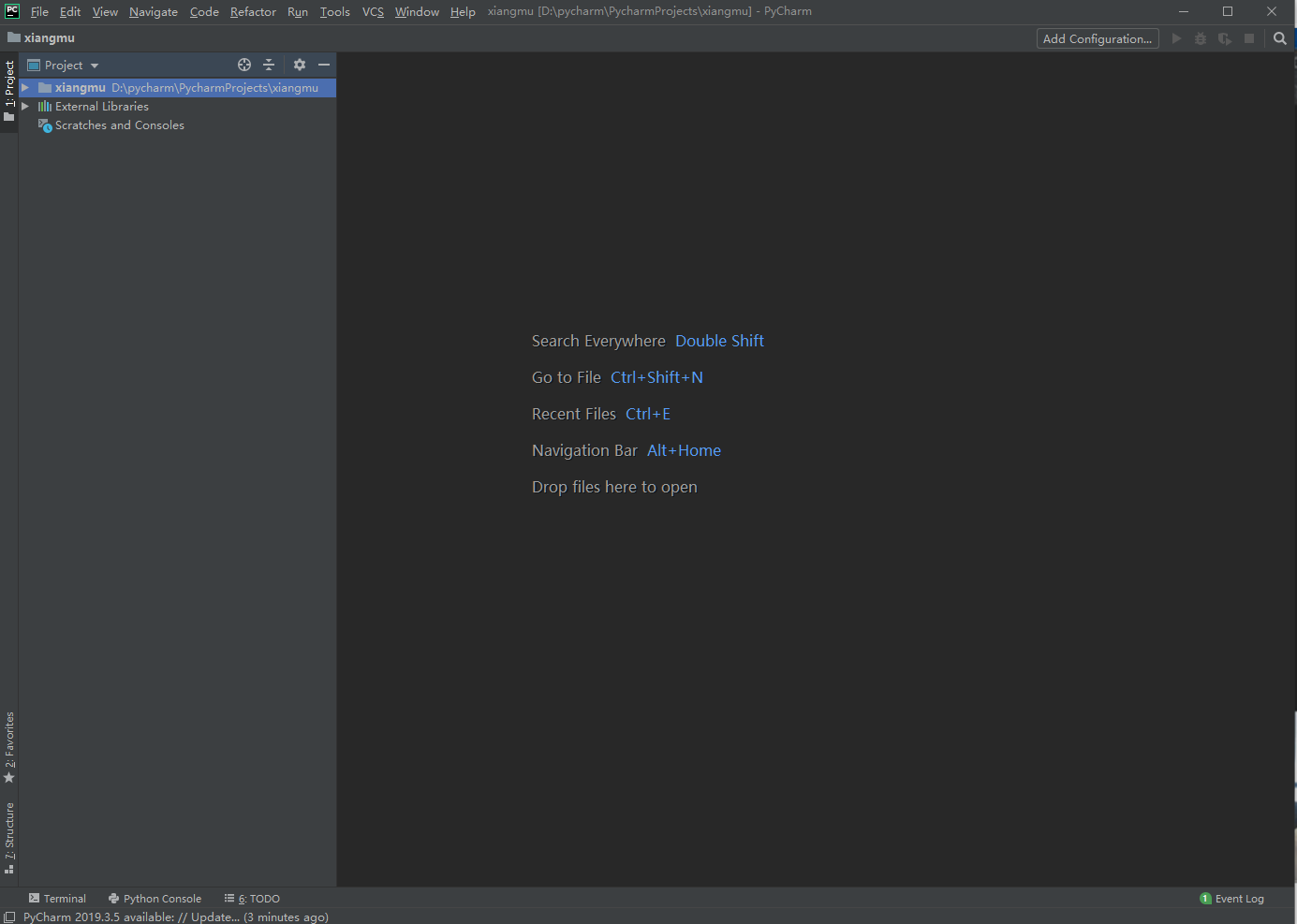Screen dimensions: 1297x924
Task: Click the Collapse All icon in Project panel
Action: tap(269, 65)
